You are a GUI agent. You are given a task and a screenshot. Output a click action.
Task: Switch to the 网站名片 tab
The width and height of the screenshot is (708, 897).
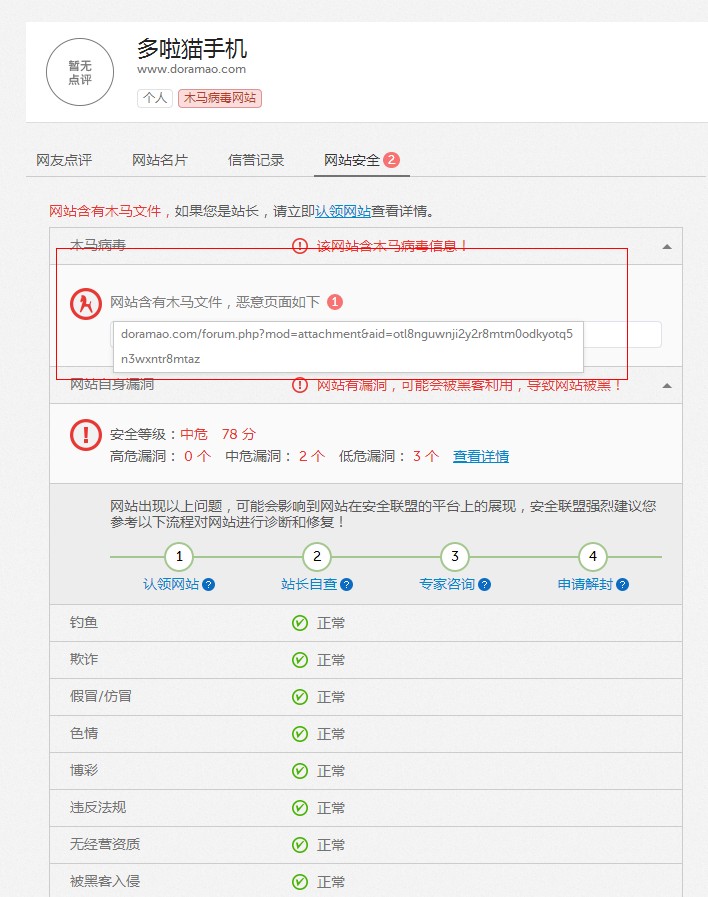[160, 160]
